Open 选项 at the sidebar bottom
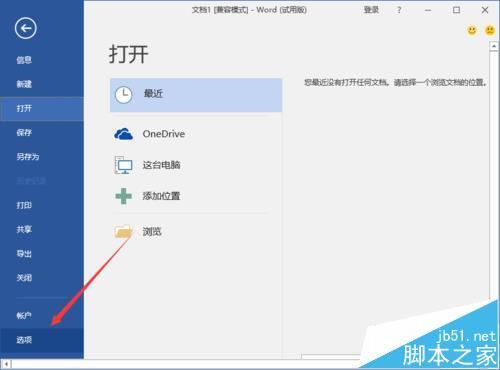The image size is (500, 370). tap(42, 340)
